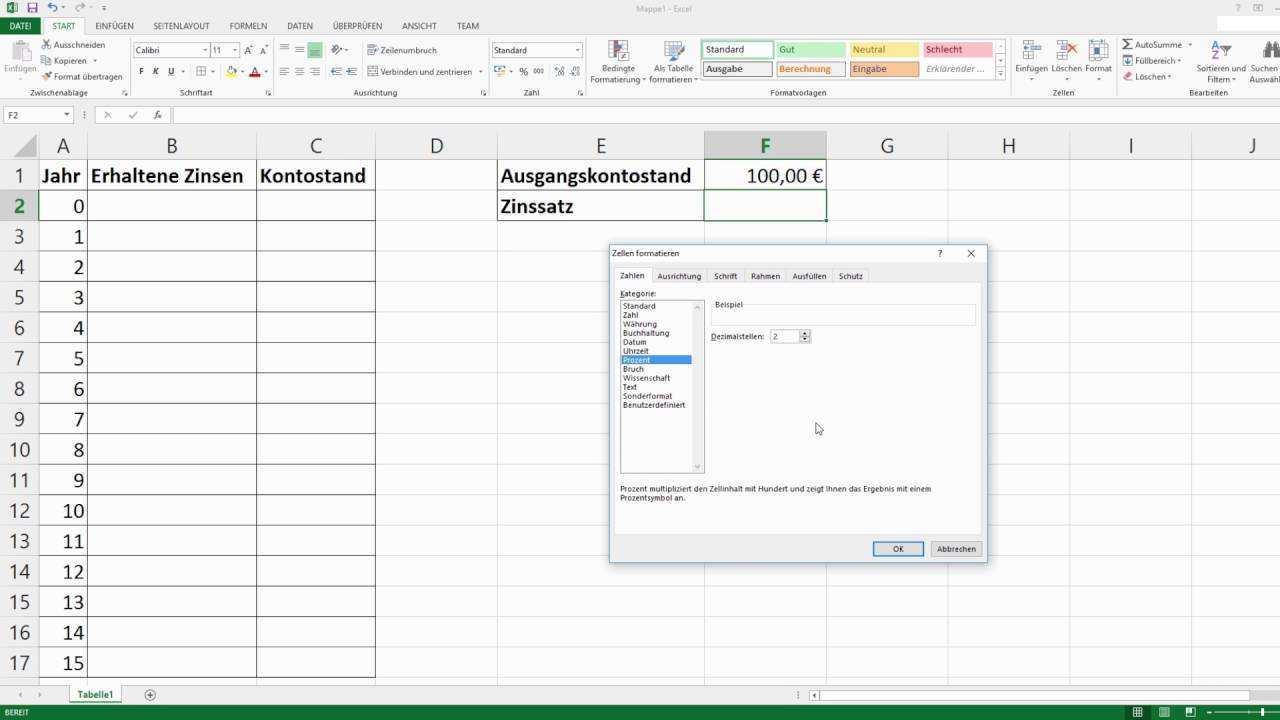This screenshot has height=720, width=1280.
Task: Add a new sheet with plus icon
Action: click(150, 694)
